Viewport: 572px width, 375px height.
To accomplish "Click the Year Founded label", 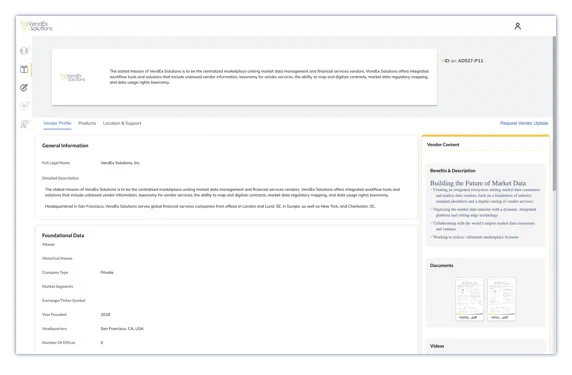I will click(54, 314).
